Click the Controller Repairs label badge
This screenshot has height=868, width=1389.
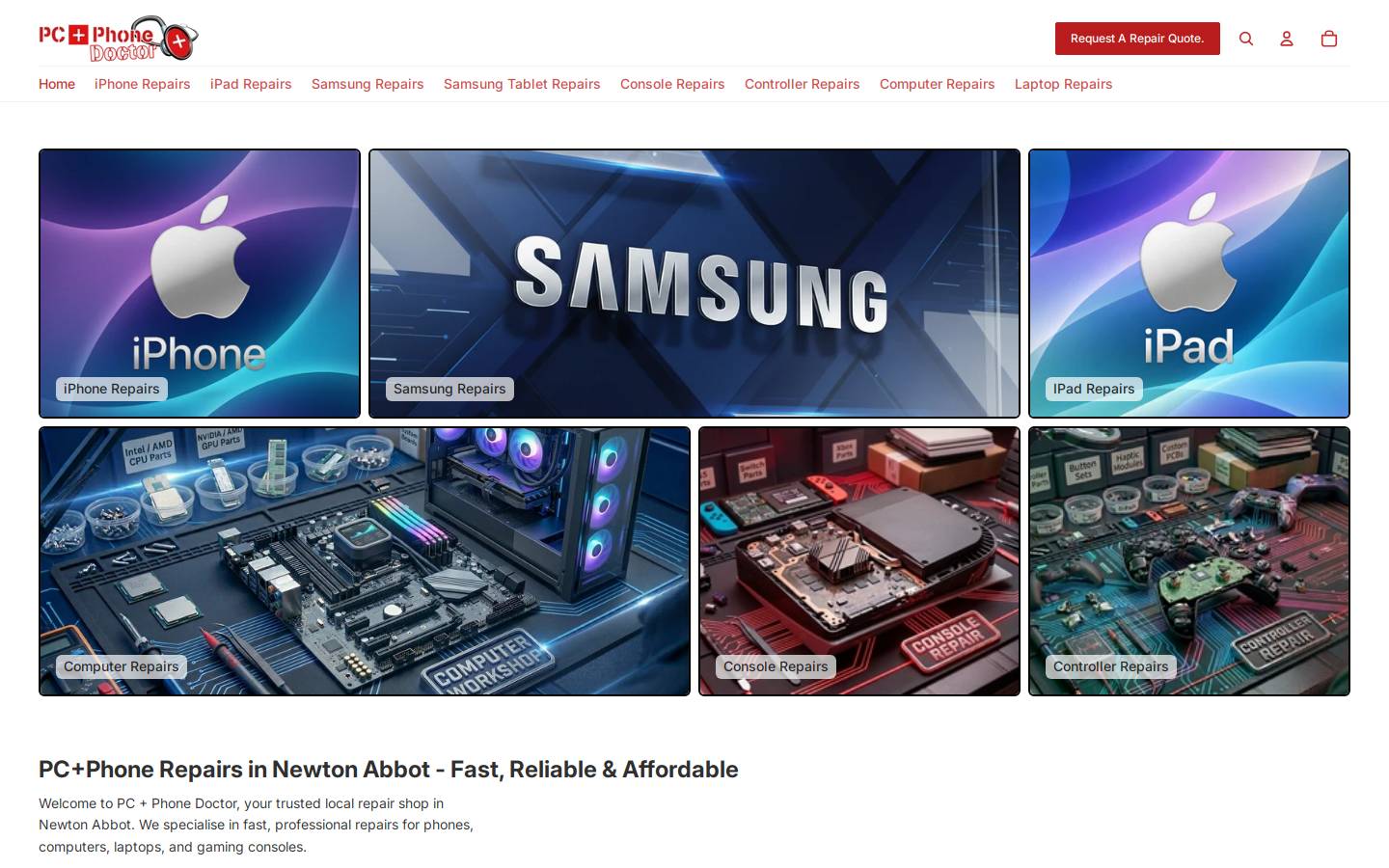(x=1111, y=666)
